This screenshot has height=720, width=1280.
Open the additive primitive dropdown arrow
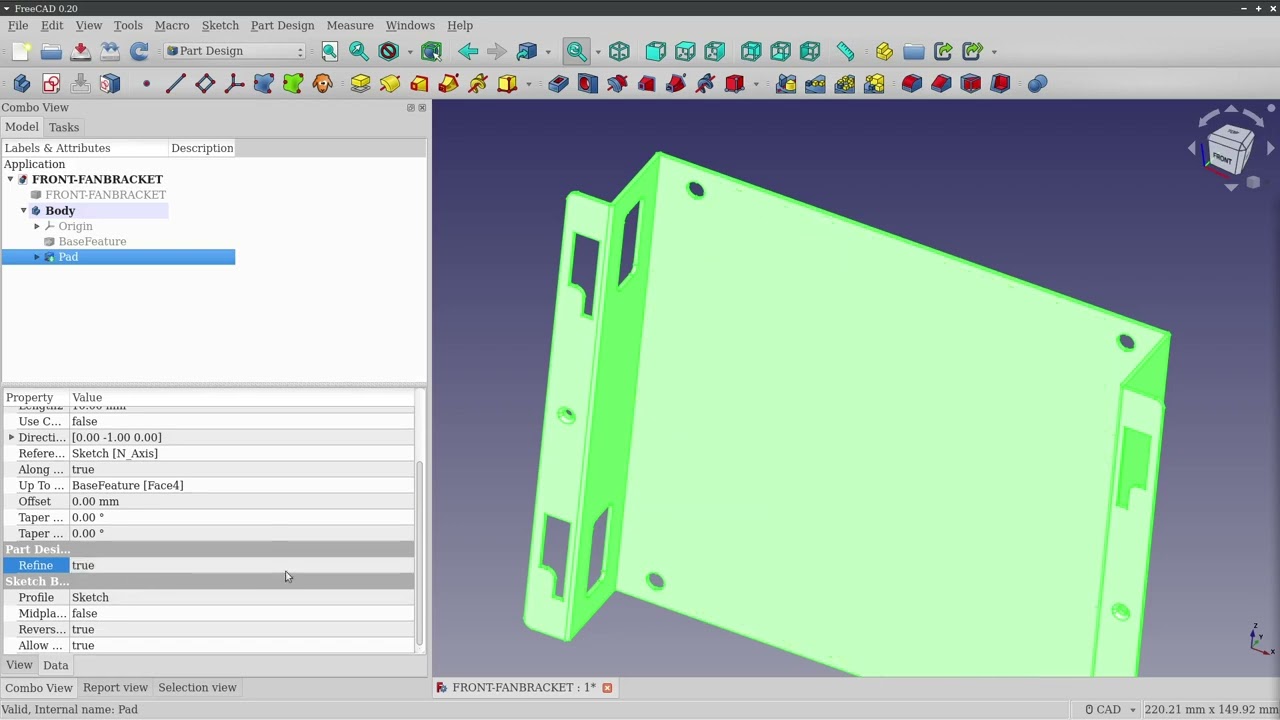pos(528,85)
